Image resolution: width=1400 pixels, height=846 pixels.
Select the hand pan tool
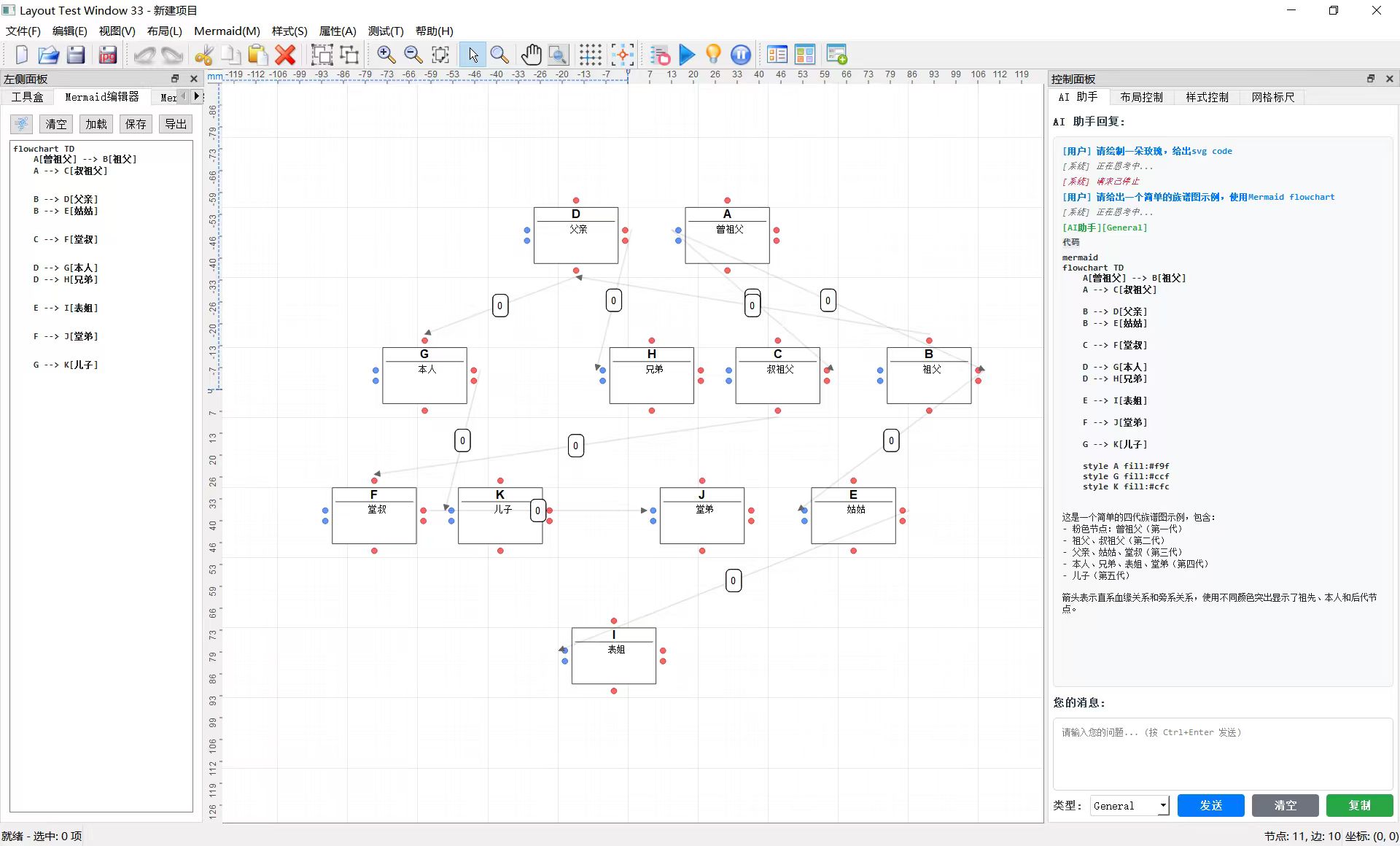point(531,55)
